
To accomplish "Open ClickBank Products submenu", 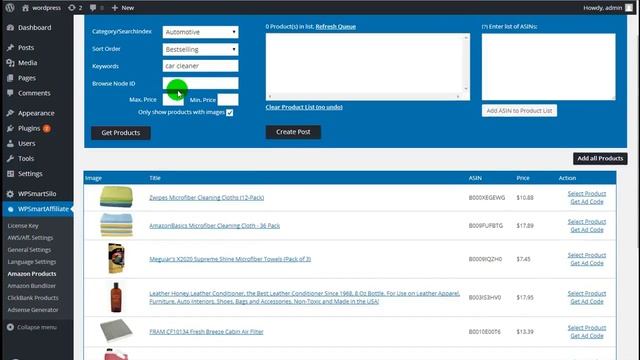I will click(33, 298).
